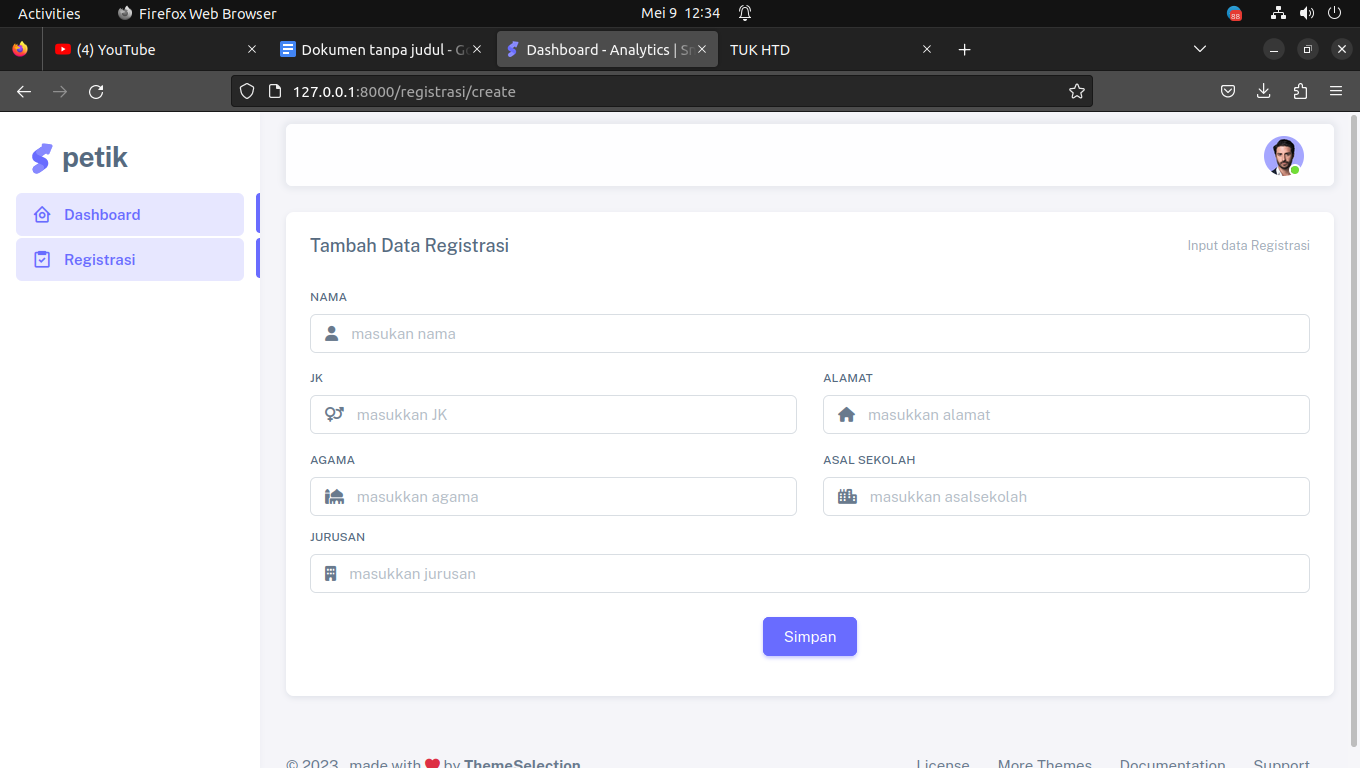Click the petik logo icon
This screenshot has width=1360, height=768.
[x=41, y=158]
